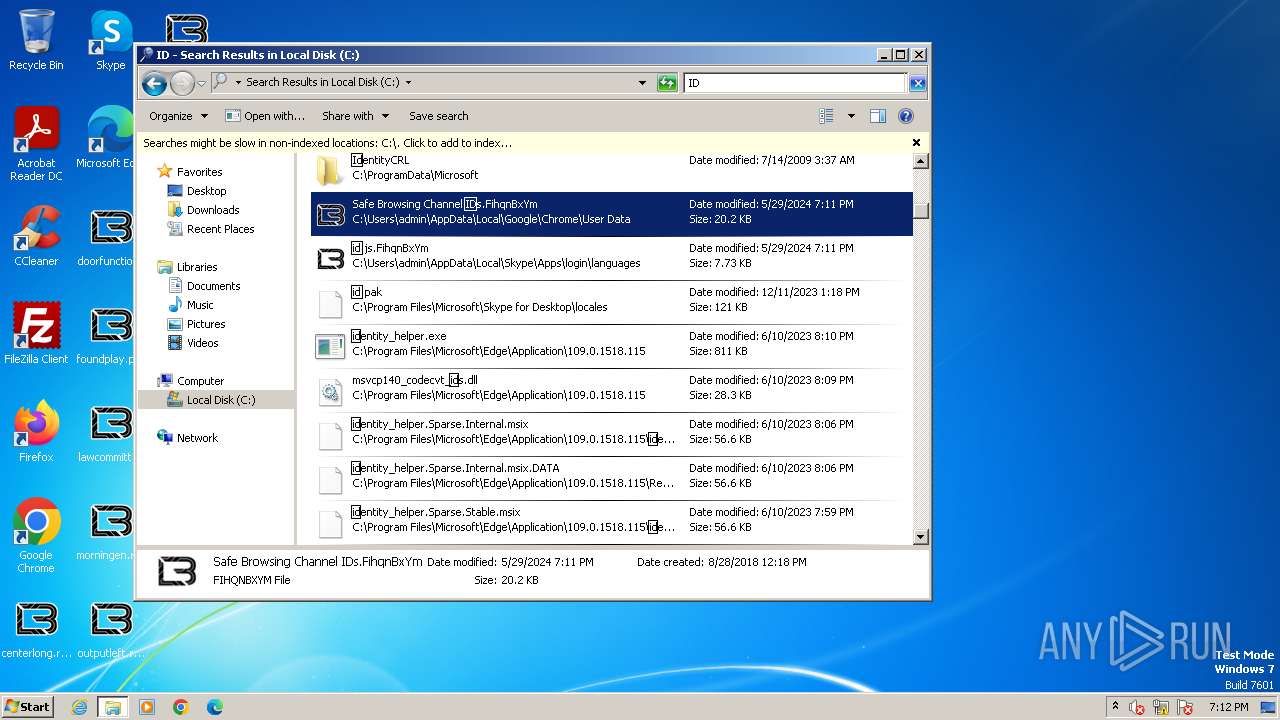
Task: Open the recent pages dropdown arrow
Action: [x=201, y=83]
